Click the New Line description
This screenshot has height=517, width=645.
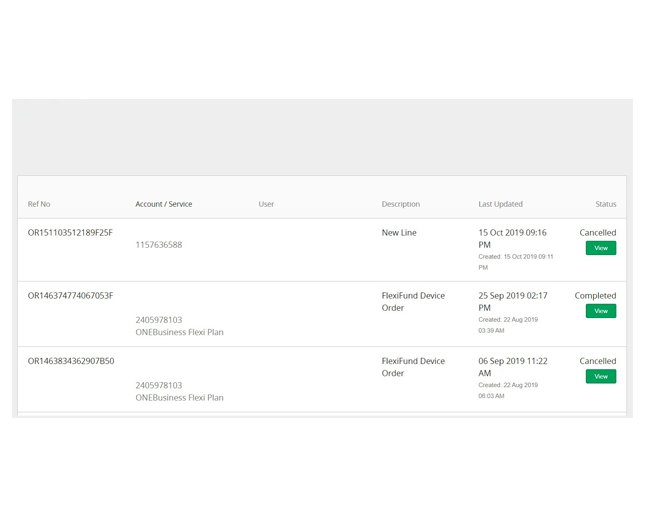pos(399,233)
